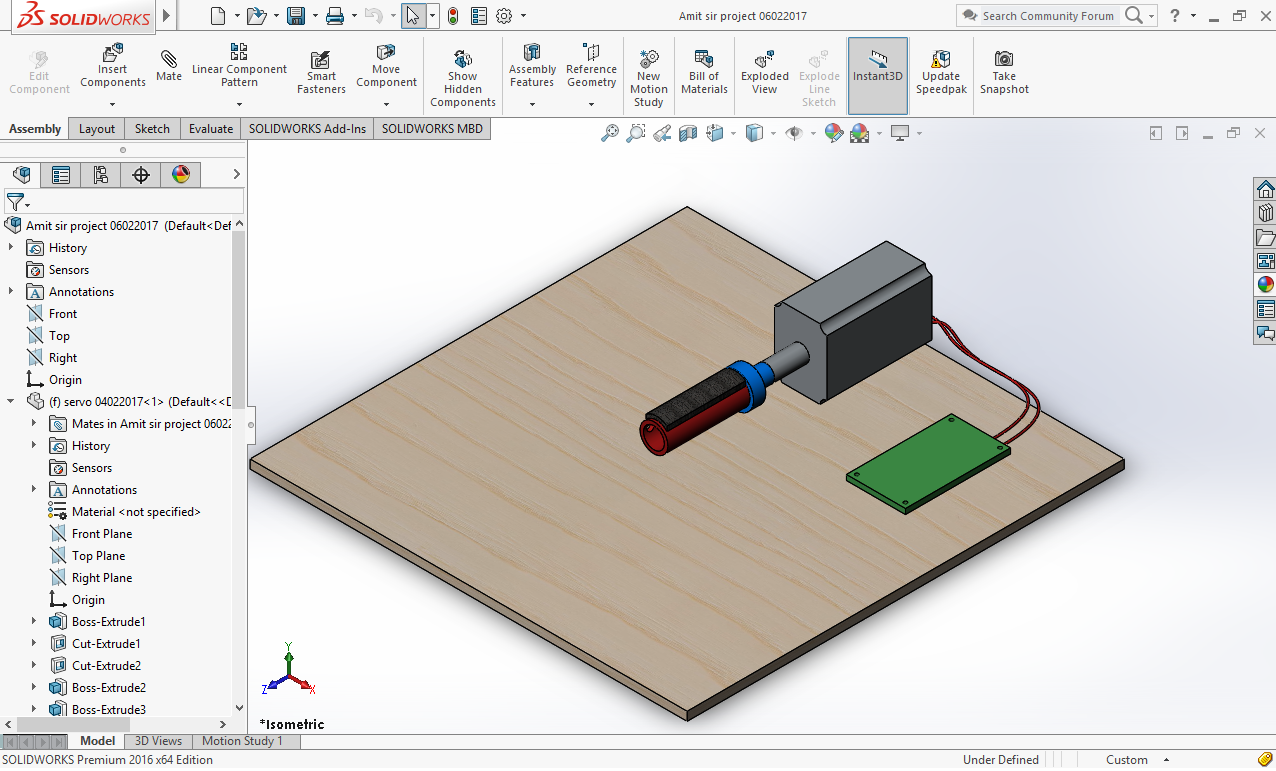Viewport: 1276px width, 771px height.
Task: Open Custom units dropdown in status bar
Action: 1165,760
